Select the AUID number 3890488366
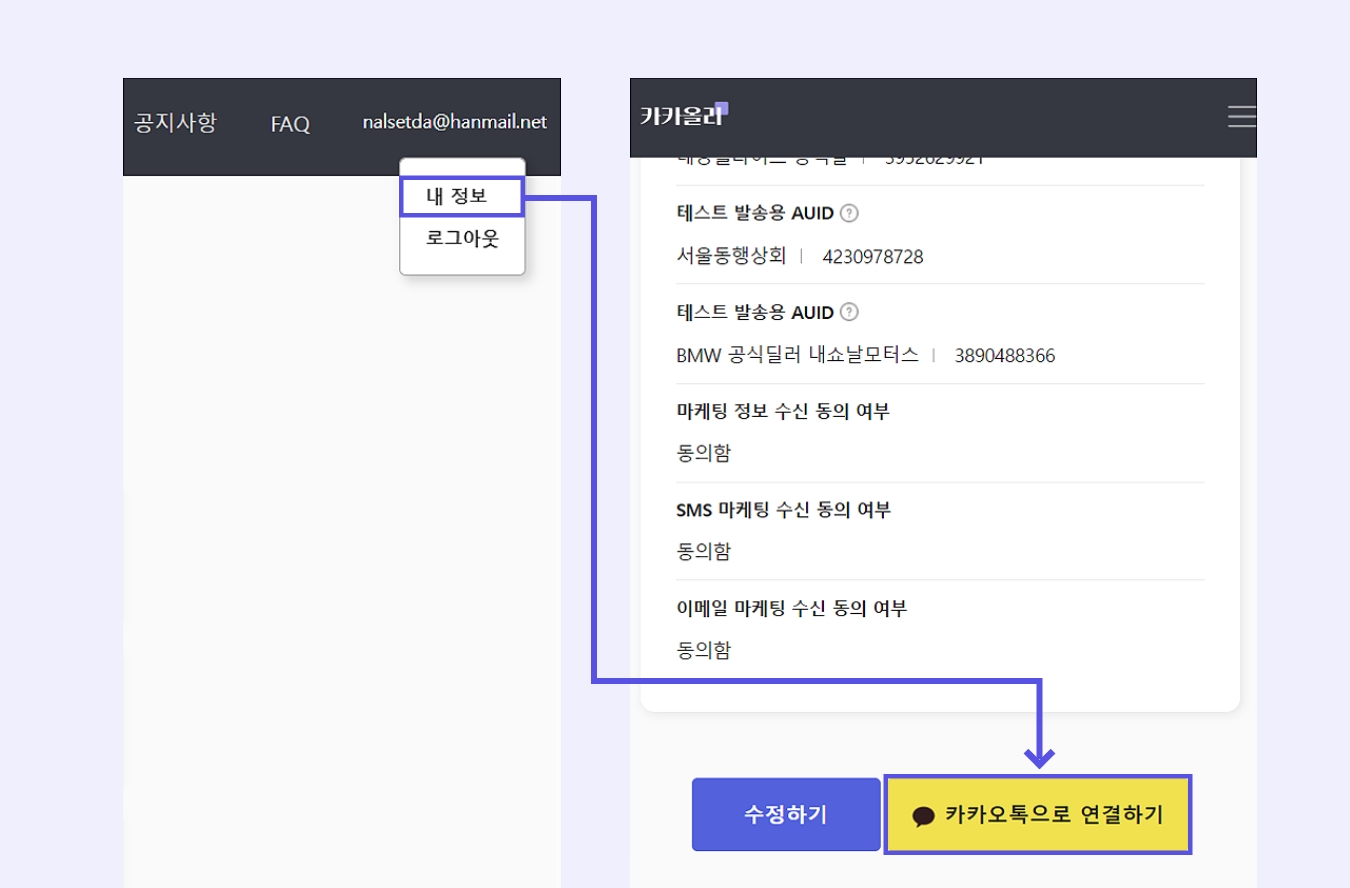 click(x=1004, y=356)
